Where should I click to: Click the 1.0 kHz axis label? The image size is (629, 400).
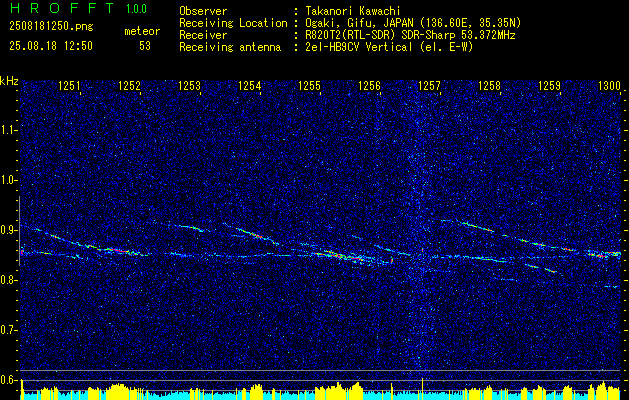[x=9, y=181]
